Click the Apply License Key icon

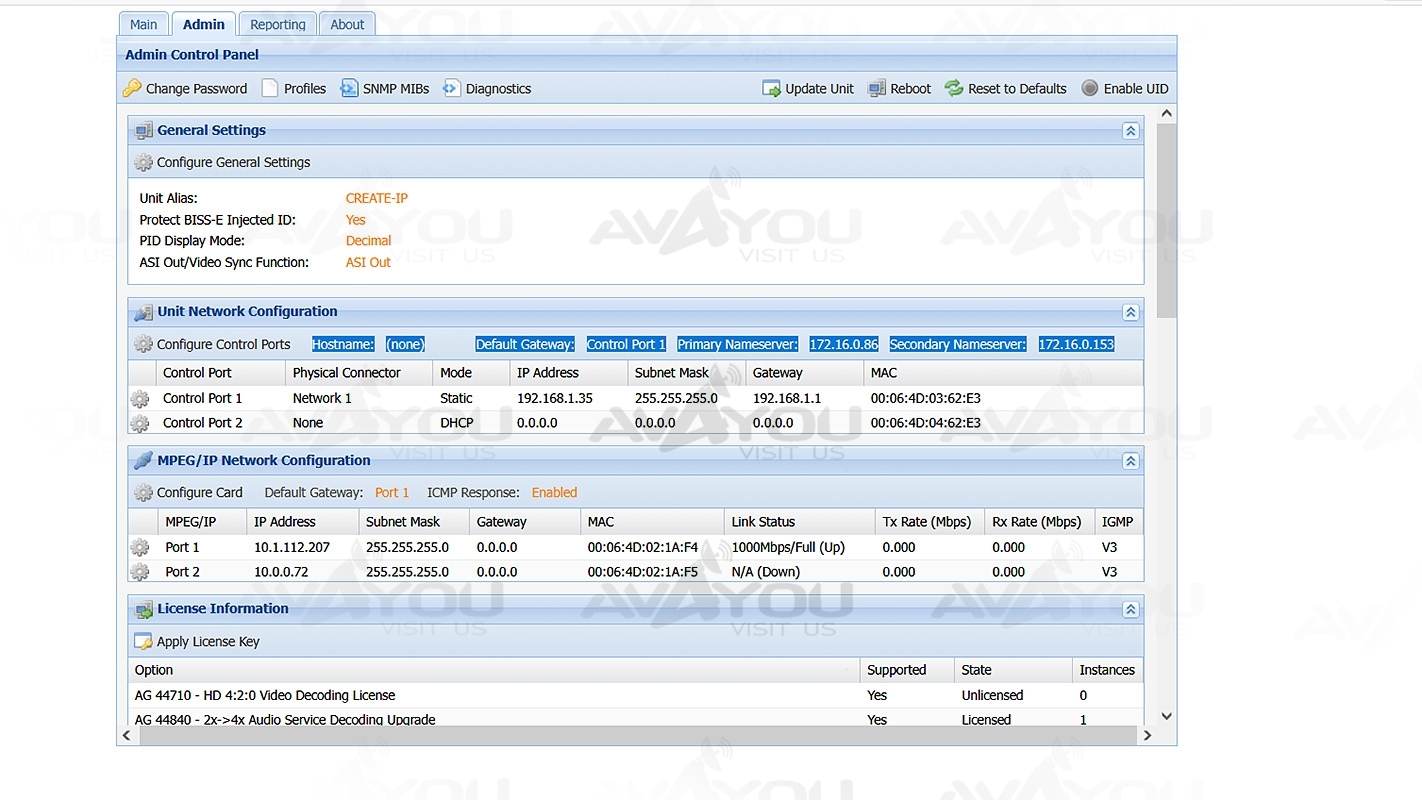coord(144,642)
